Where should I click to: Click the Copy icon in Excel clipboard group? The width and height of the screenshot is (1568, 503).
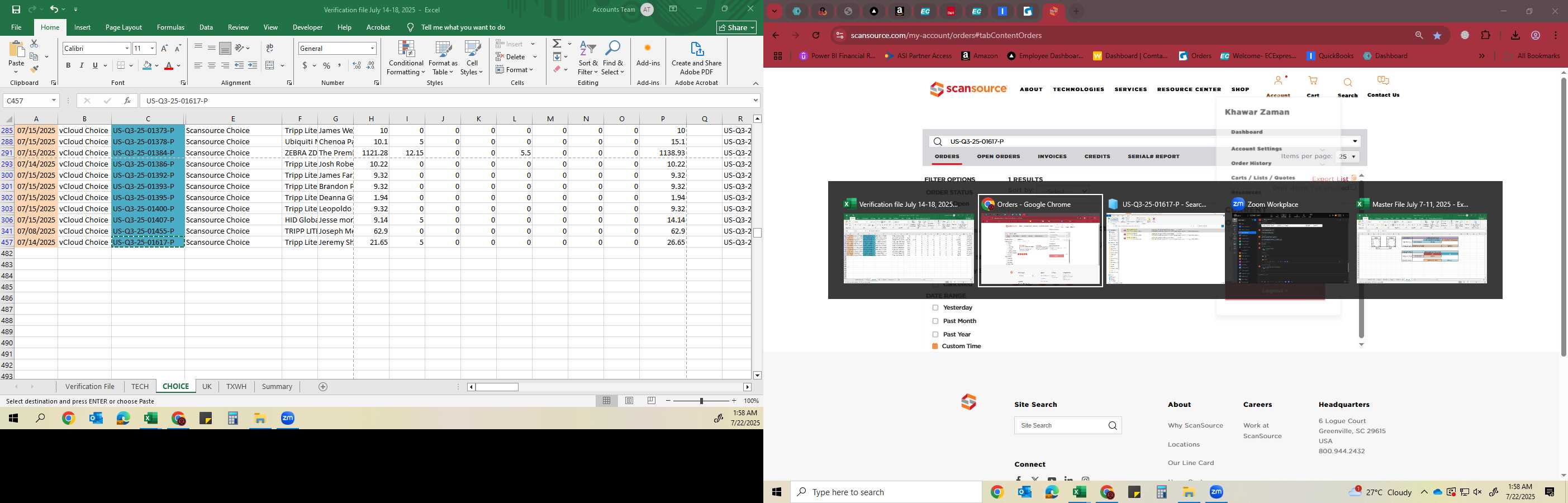point(34,56)
